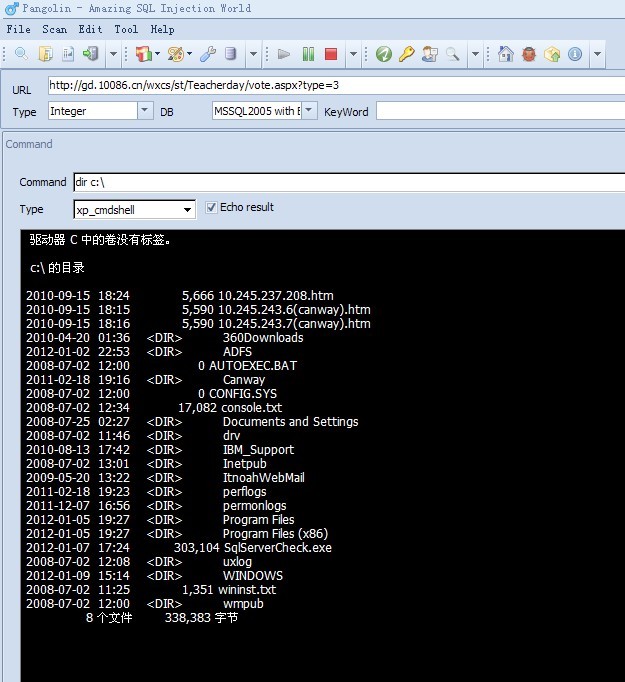Click the database cylinder toolbar icon
Screen dimensions: 625x682
231,54
